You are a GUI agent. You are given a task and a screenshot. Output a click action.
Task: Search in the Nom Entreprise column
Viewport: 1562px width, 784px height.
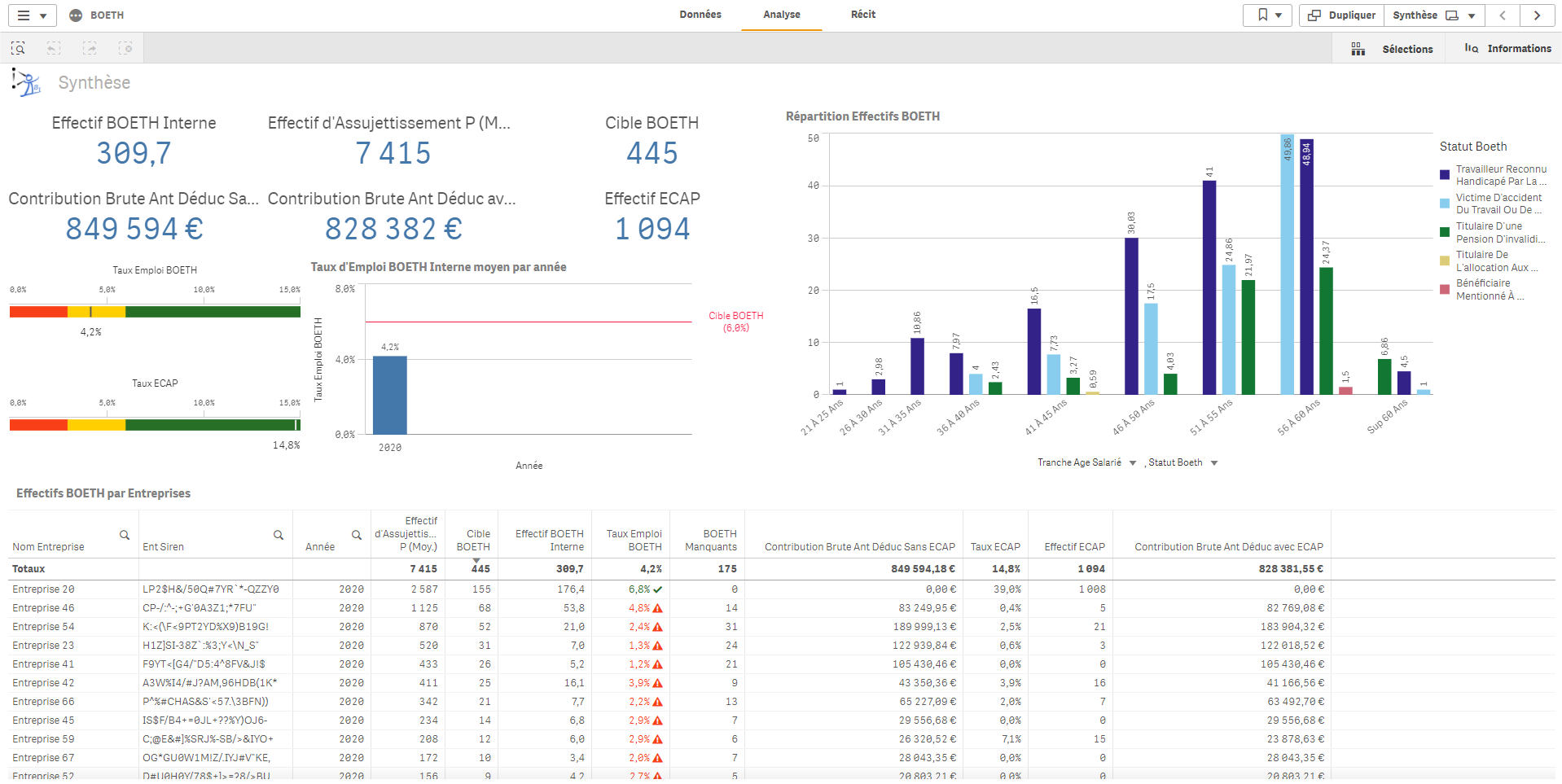pos(125,535)
